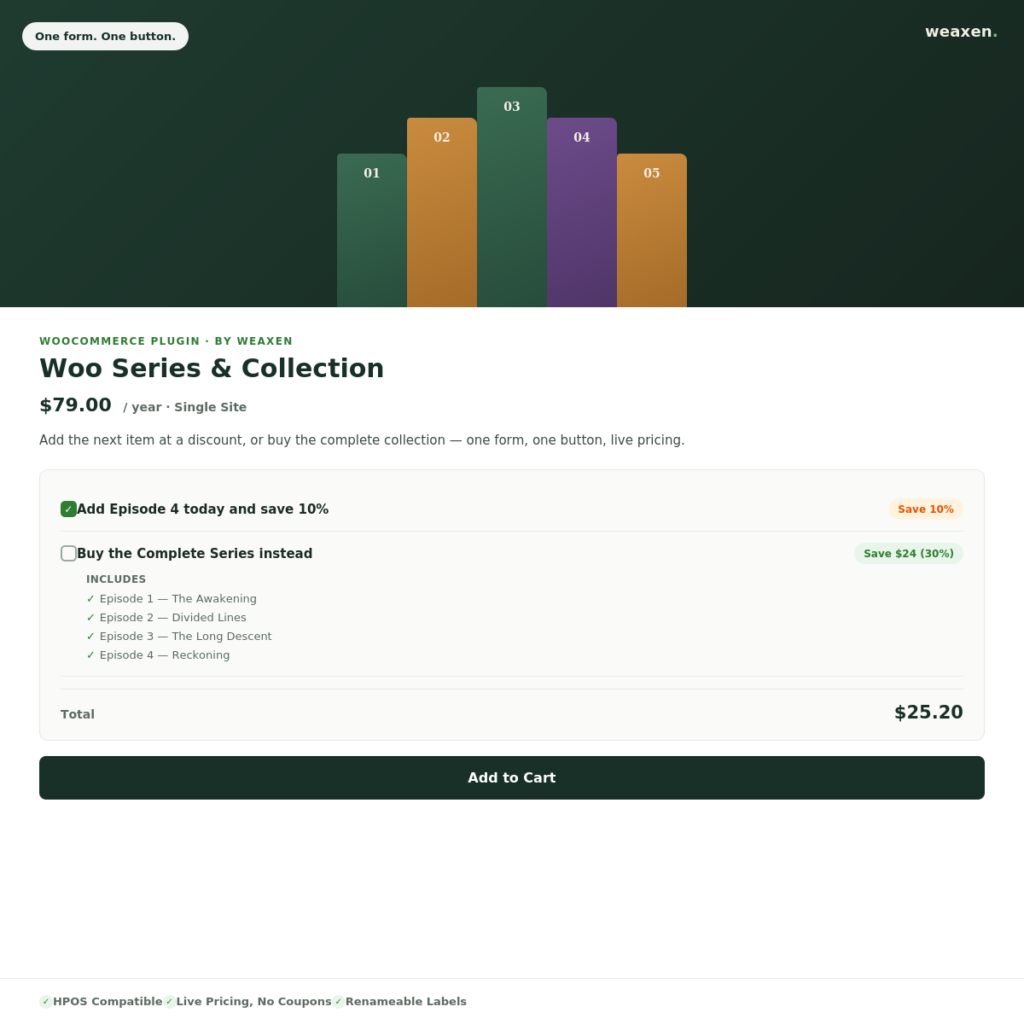Open the weaxen logo link

(x=961, y=31)
